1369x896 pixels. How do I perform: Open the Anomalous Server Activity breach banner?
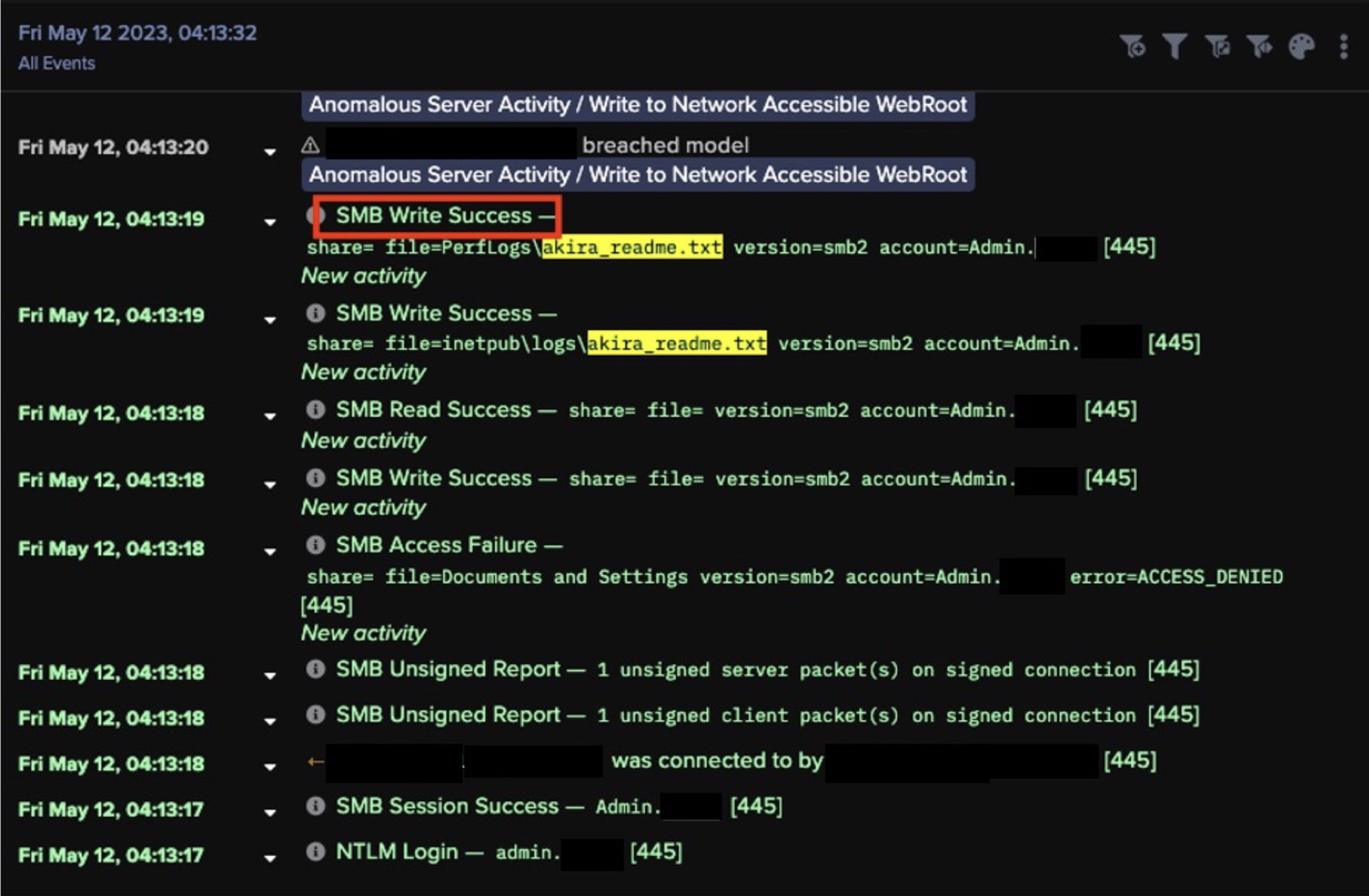point(637,104)
